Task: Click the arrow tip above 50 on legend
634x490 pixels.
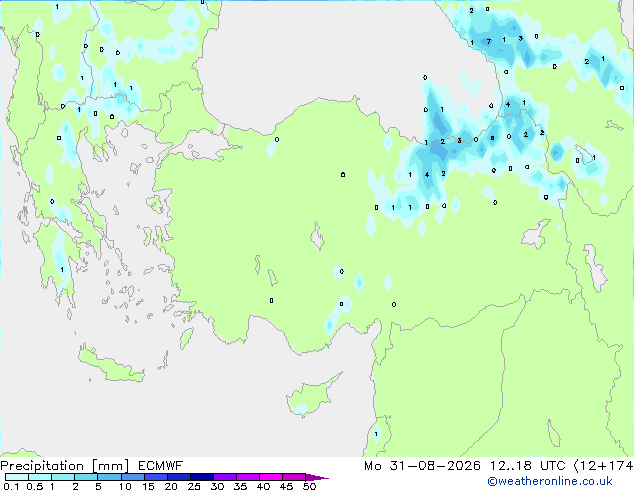Action: pyautogui.click(x=317, y=478)
